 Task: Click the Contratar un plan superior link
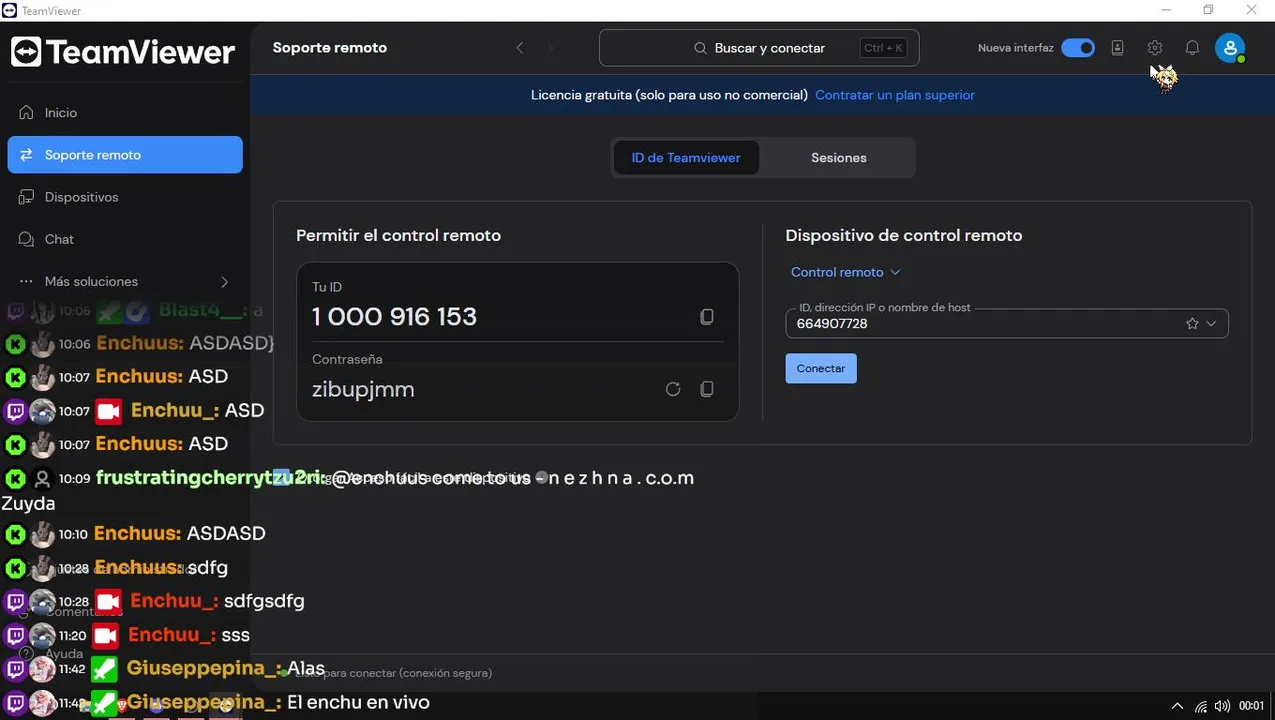click(x=895, y=95)
